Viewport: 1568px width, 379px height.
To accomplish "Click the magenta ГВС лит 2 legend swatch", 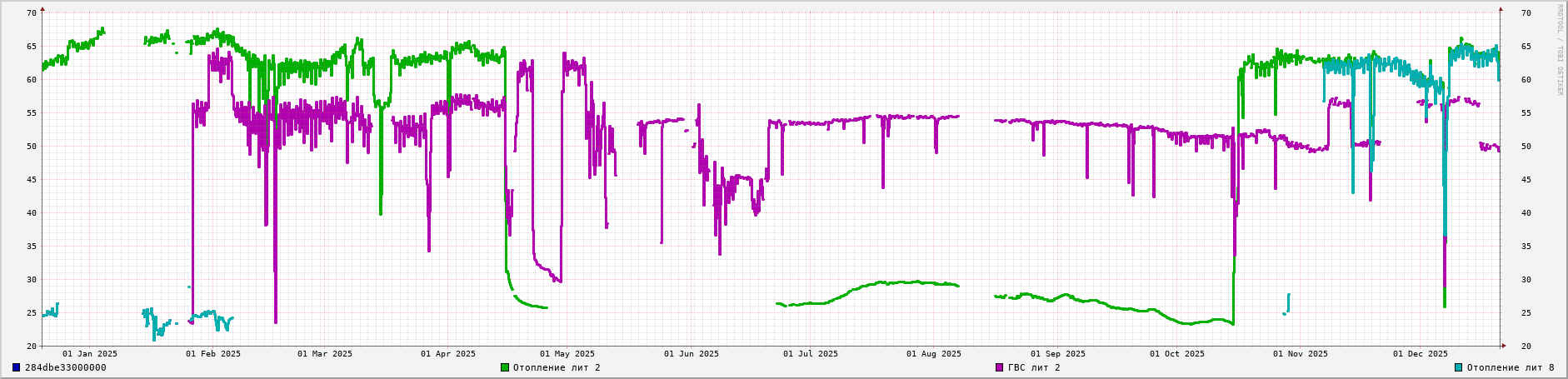I will [x=1000, y=367].
